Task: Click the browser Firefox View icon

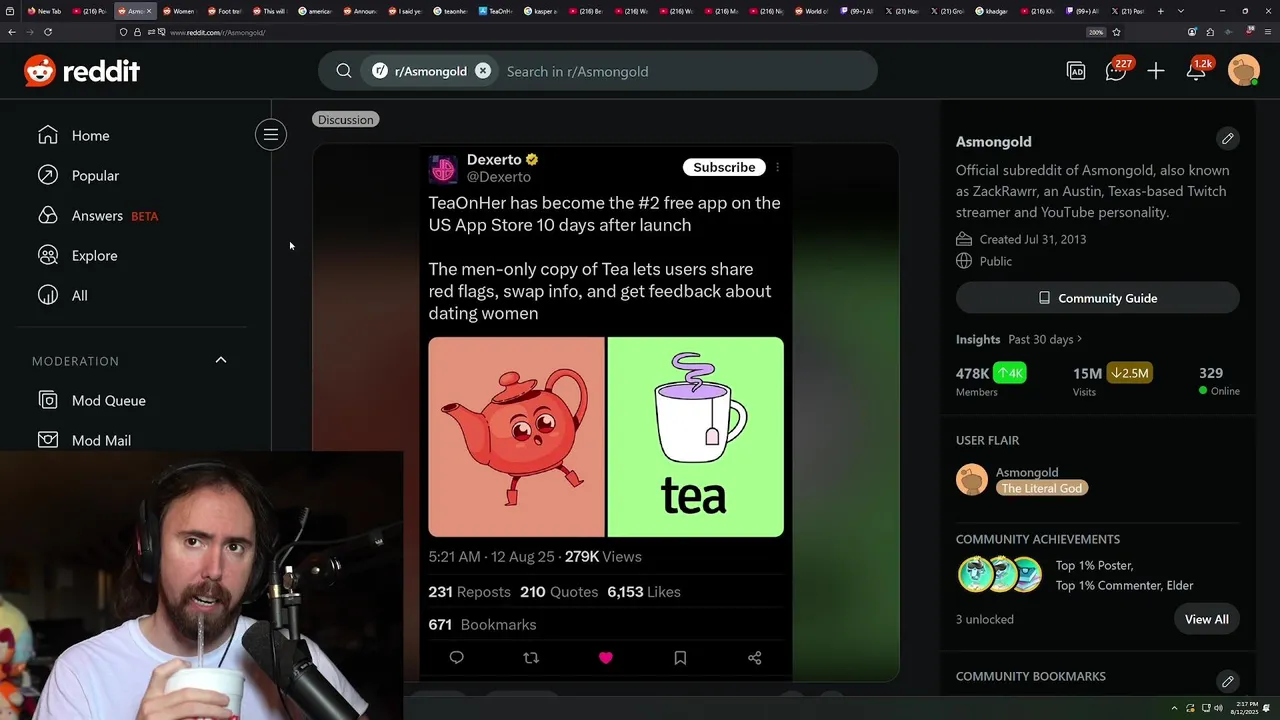Action: [x=10, y=11]
